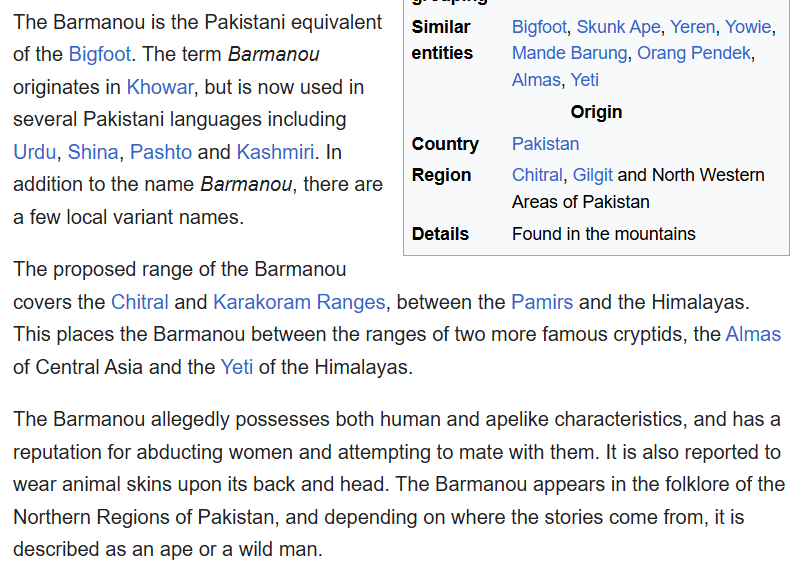This screenshot has height=572, width=806.
Task: Follow the Shina link
Action: pos(93,152)
